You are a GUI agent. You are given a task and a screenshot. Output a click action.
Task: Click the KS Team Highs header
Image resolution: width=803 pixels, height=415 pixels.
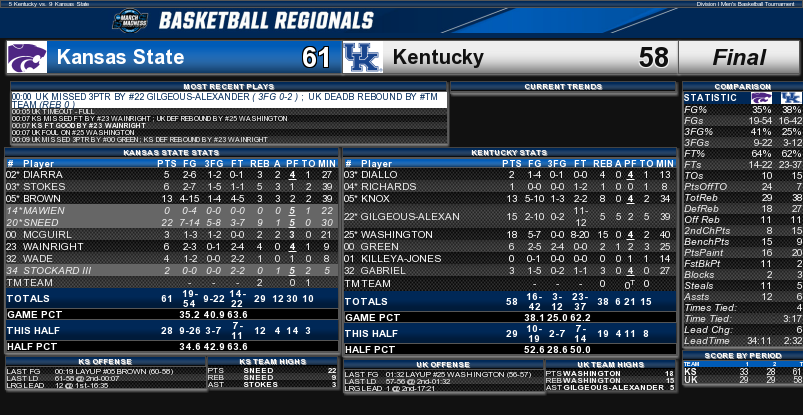(x=273, y=360)
